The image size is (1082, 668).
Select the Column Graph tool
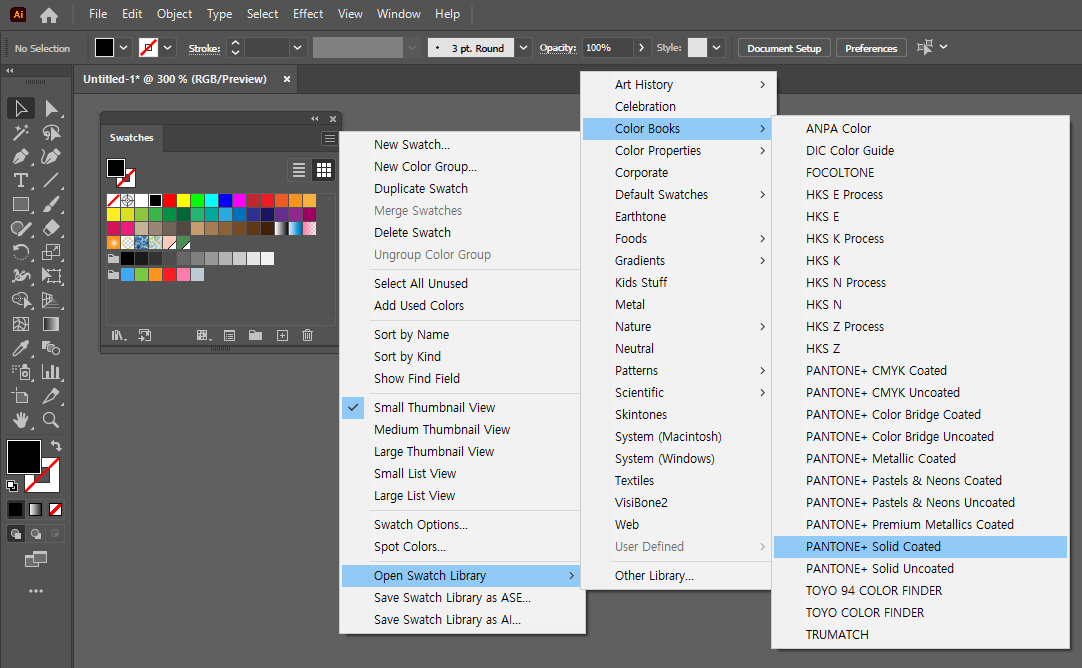(x=51, y=372)
